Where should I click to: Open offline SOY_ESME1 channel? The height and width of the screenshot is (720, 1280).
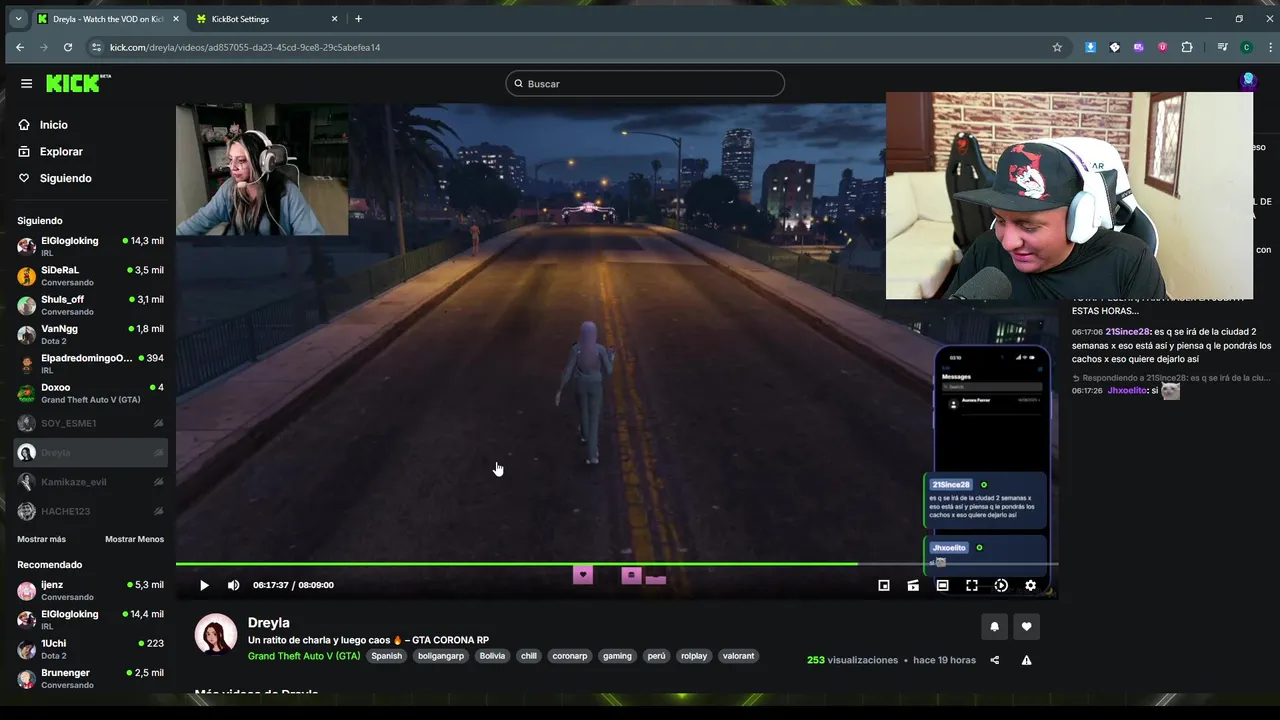[x=90, y=423]
